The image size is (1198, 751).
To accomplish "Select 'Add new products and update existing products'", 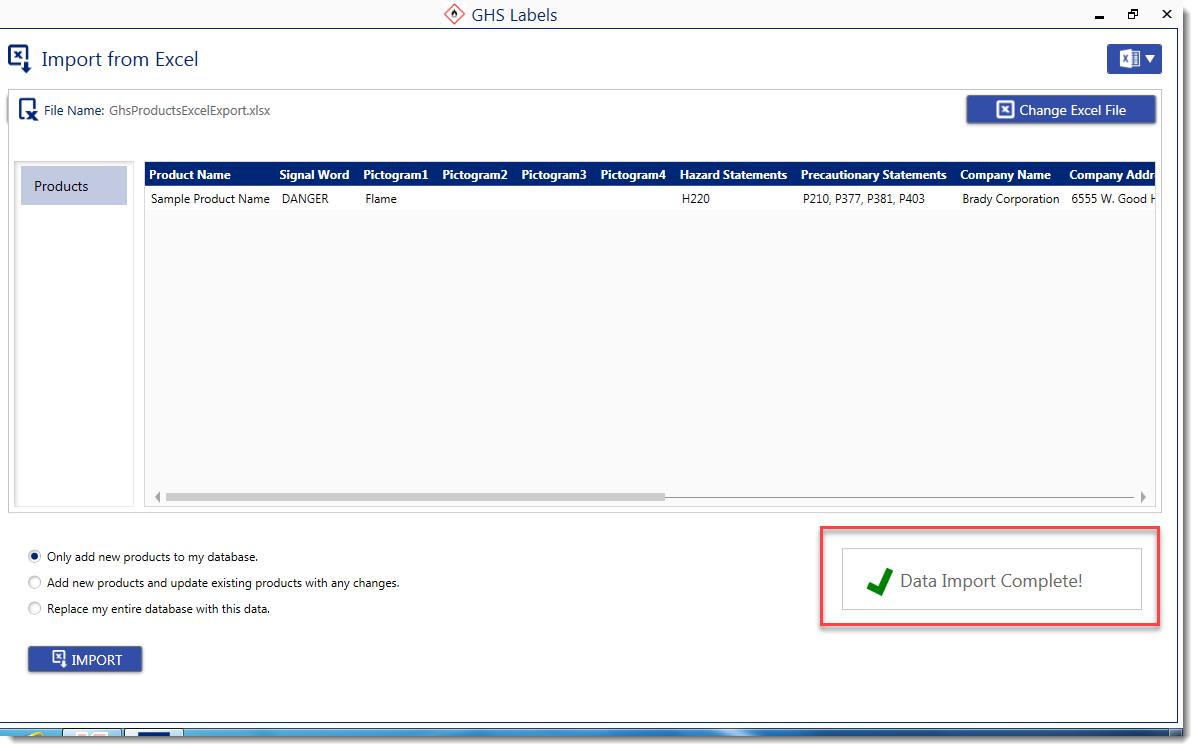I will coord(35,583).
